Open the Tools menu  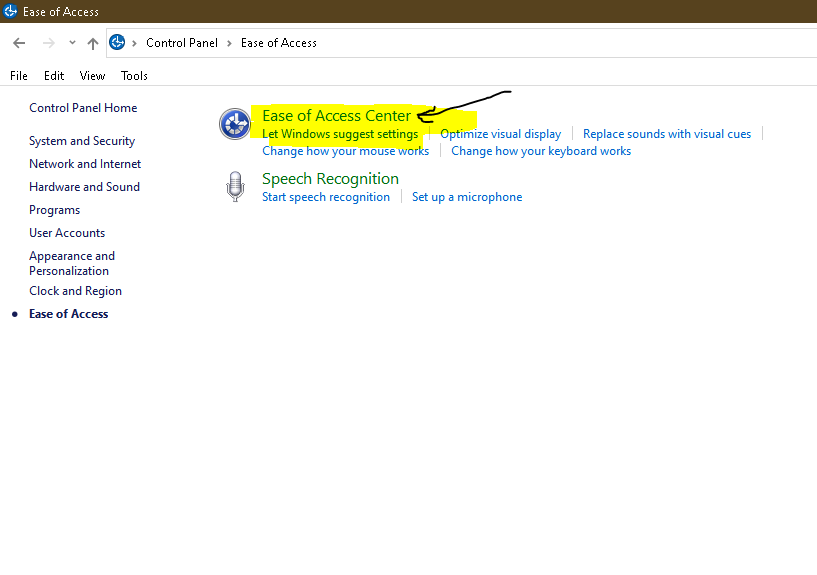pyautogui.click(x=134, y=76)
